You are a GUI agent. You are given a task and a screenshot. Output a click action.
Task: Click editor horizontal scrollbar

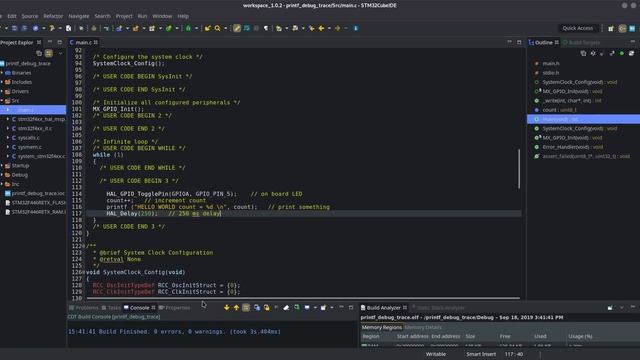302,298
